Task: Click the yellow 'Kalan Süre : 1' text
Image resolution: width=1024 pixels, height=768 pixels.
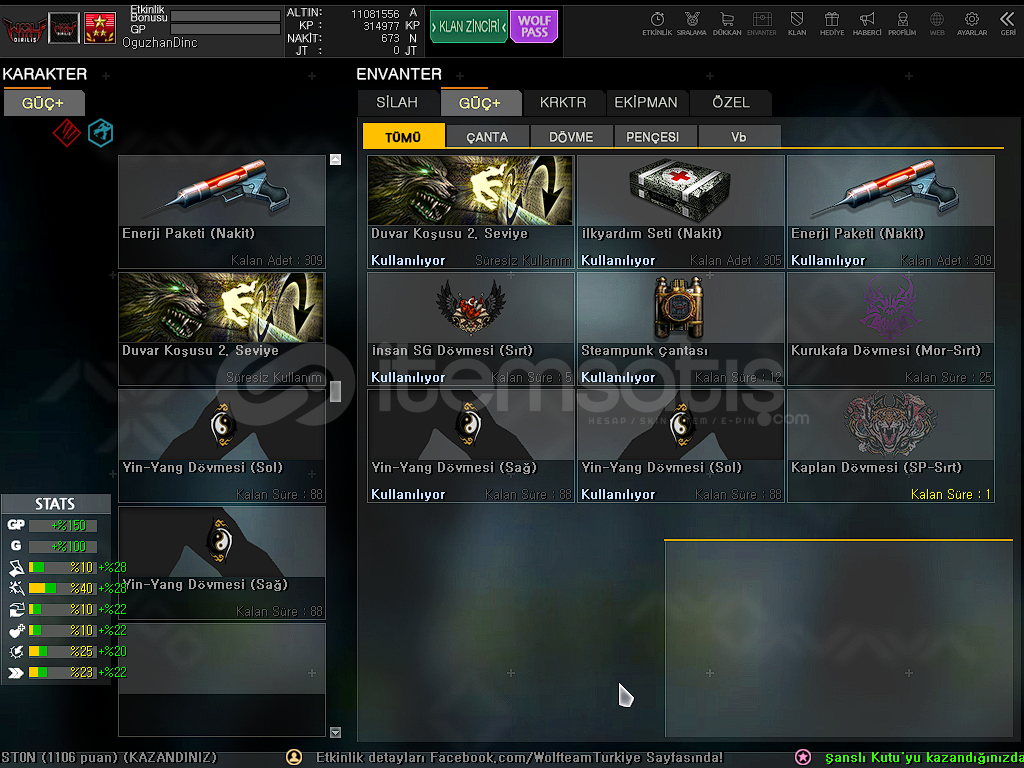Action: click(951, 494)
